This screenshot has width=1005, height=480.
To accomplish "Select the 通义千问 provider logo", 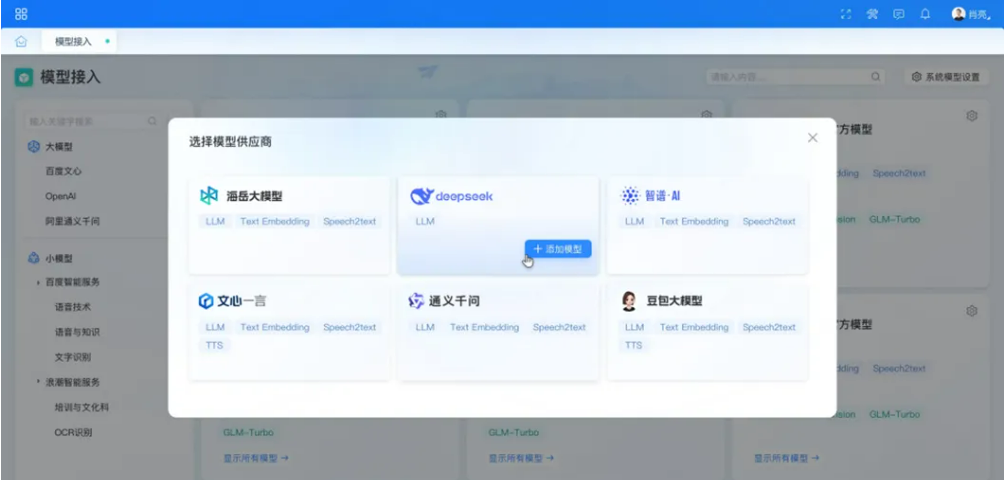I will [x=417, y=301].
